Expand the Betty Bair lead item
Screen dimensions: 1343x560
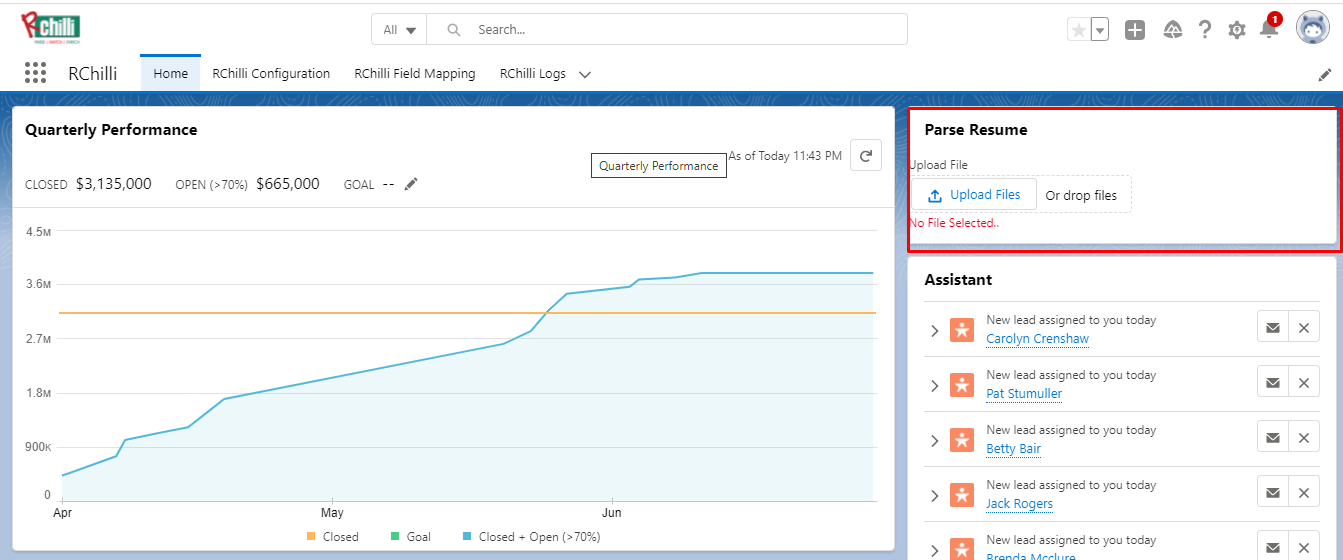934,441
